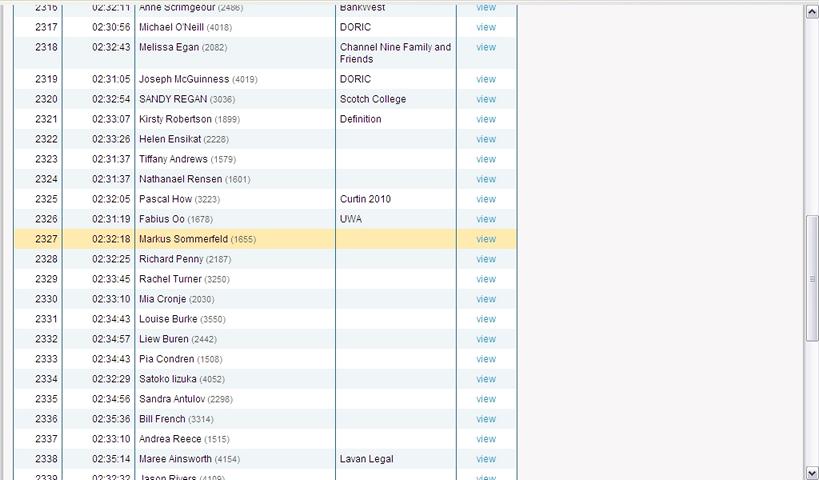This screenshot has width=819, height=480.
Task: Click view link for Kirsty Robertson
Action: (x=486, y=119)
